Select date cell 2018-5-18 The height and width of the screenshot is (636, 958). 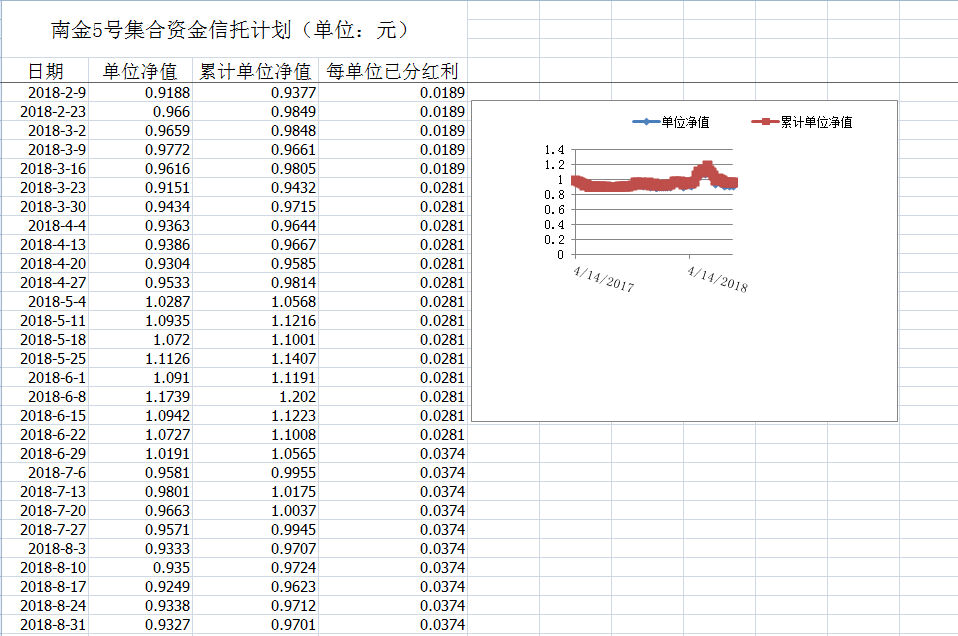click(x=46, y=340)
